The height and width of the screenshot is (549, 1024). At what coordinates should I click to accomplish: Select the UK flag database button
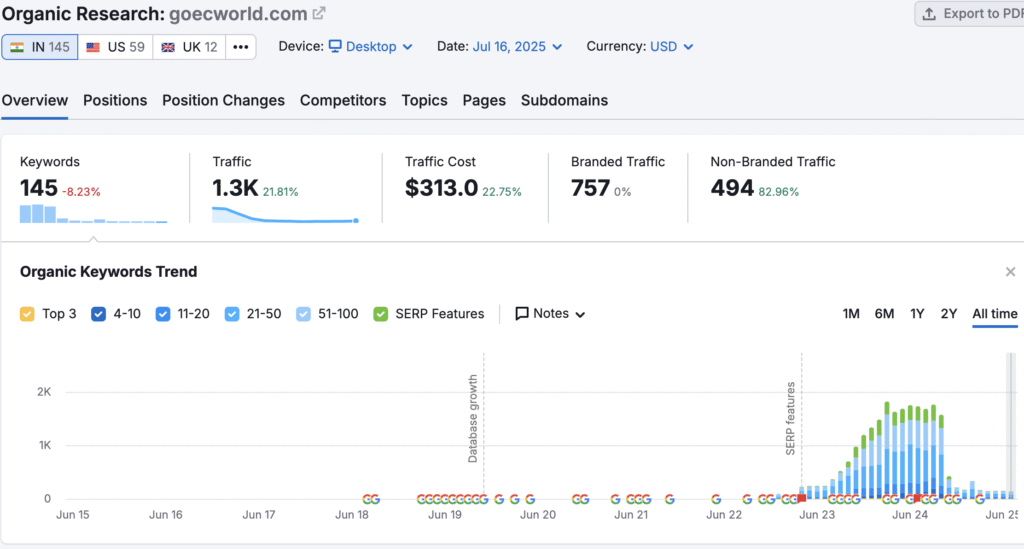[189, 47]
